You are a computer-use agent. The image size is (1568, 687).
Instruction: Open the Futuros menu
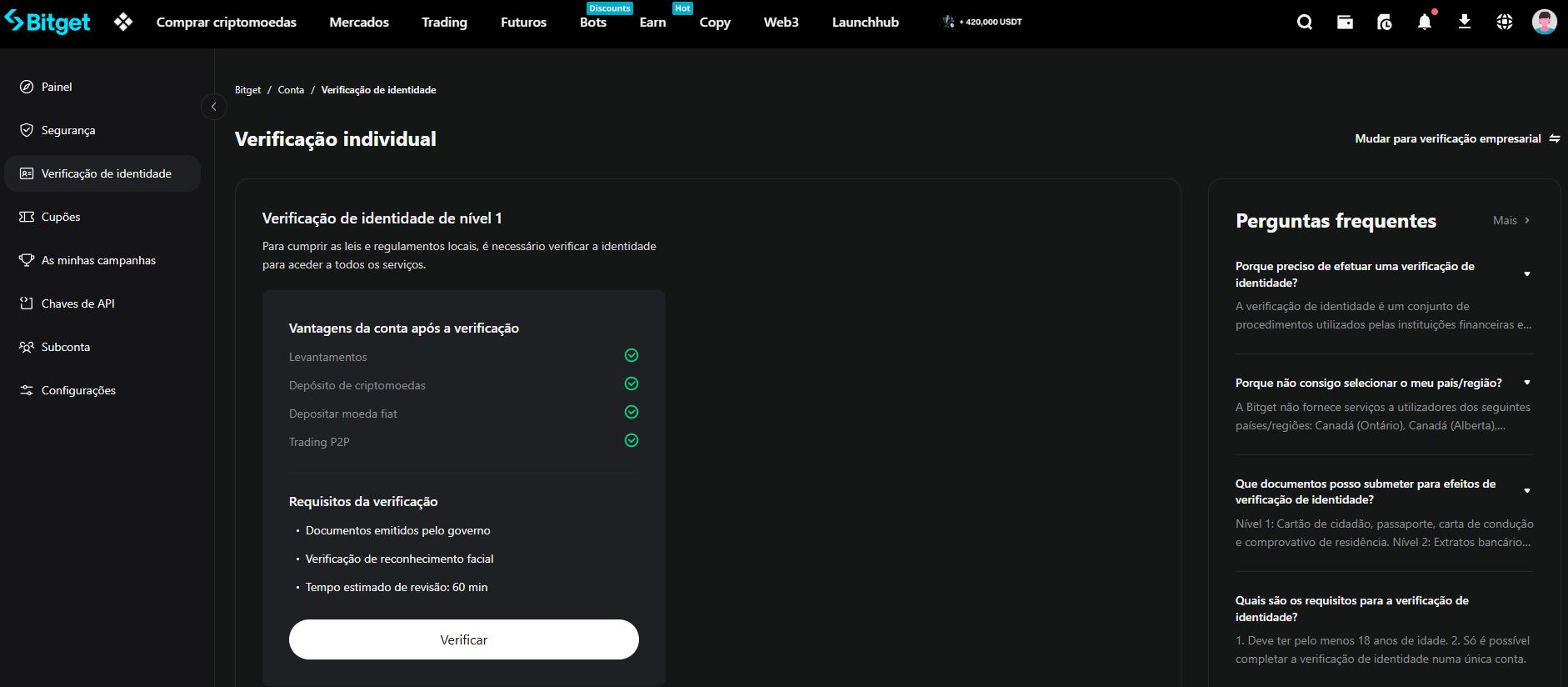click(523, 23)
